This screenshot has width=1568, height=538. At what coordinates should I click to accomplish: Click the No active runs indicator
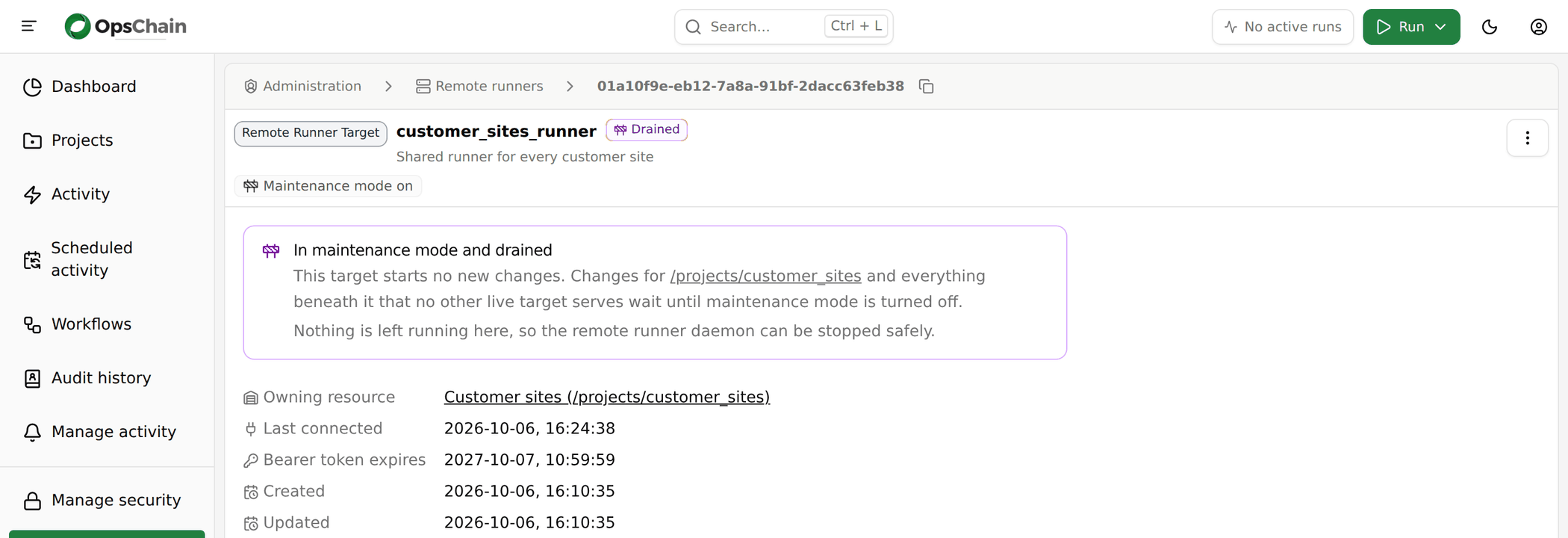click(1282, 27)
